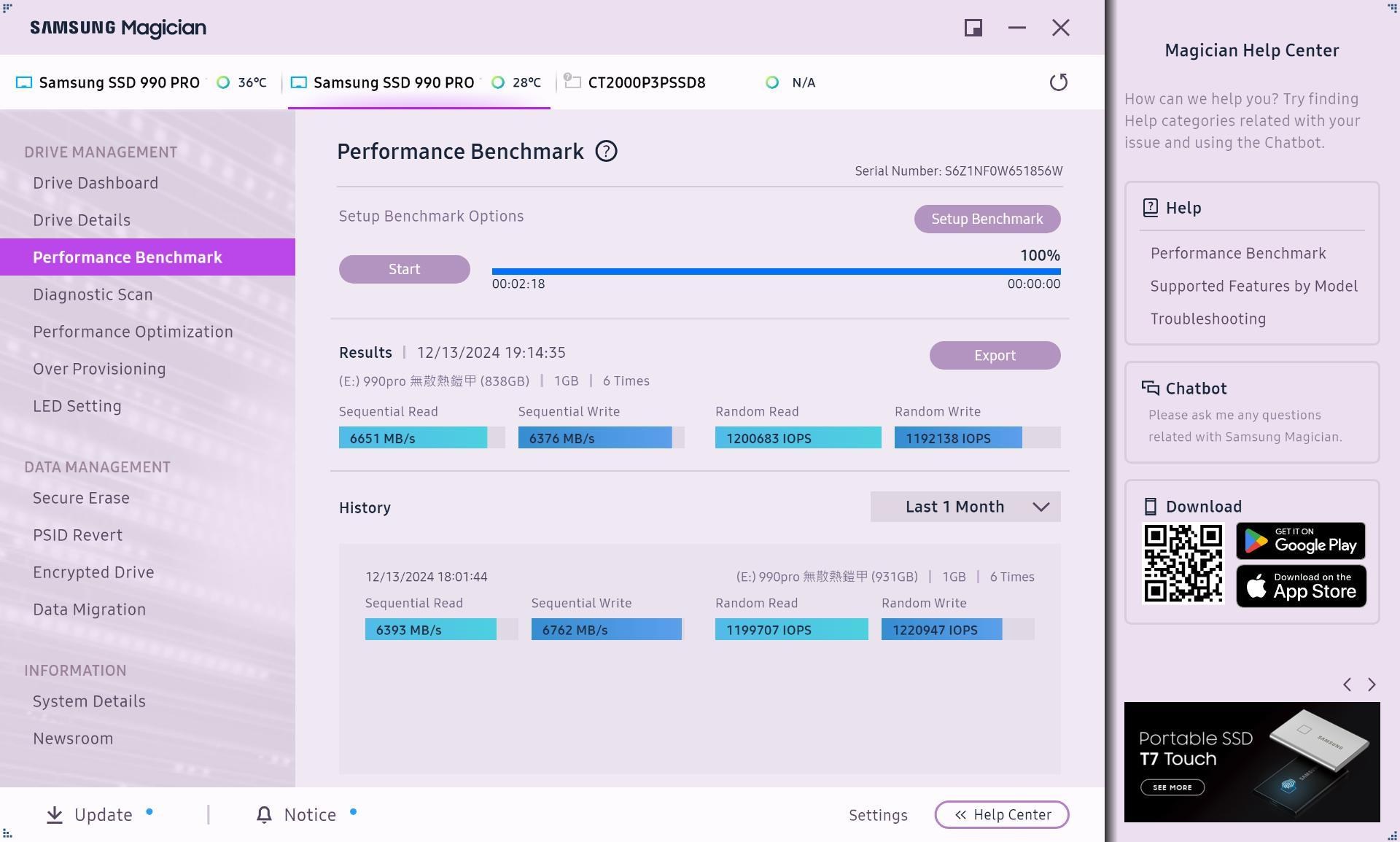Open the Notice panel
Image resolution: width=1400 pixels, height=842 pixels.
coord(306,815)
